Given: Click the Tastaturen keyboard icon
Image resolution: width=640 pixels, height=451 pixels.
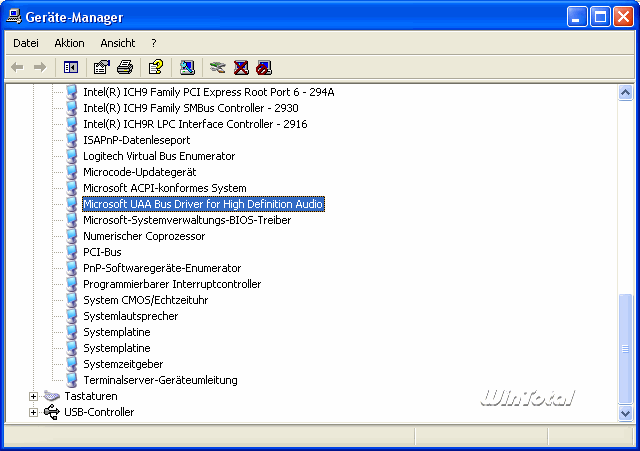Looking at the screenshot, I should pyautogui.click(x=52, y=396).
